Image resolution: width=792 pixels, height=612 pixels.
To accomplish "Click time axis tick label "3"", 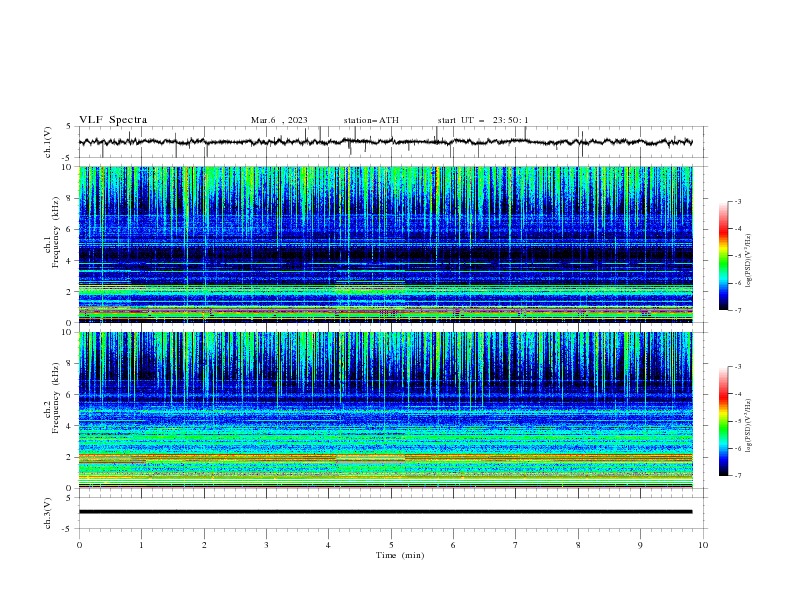I will coord(266,545).
